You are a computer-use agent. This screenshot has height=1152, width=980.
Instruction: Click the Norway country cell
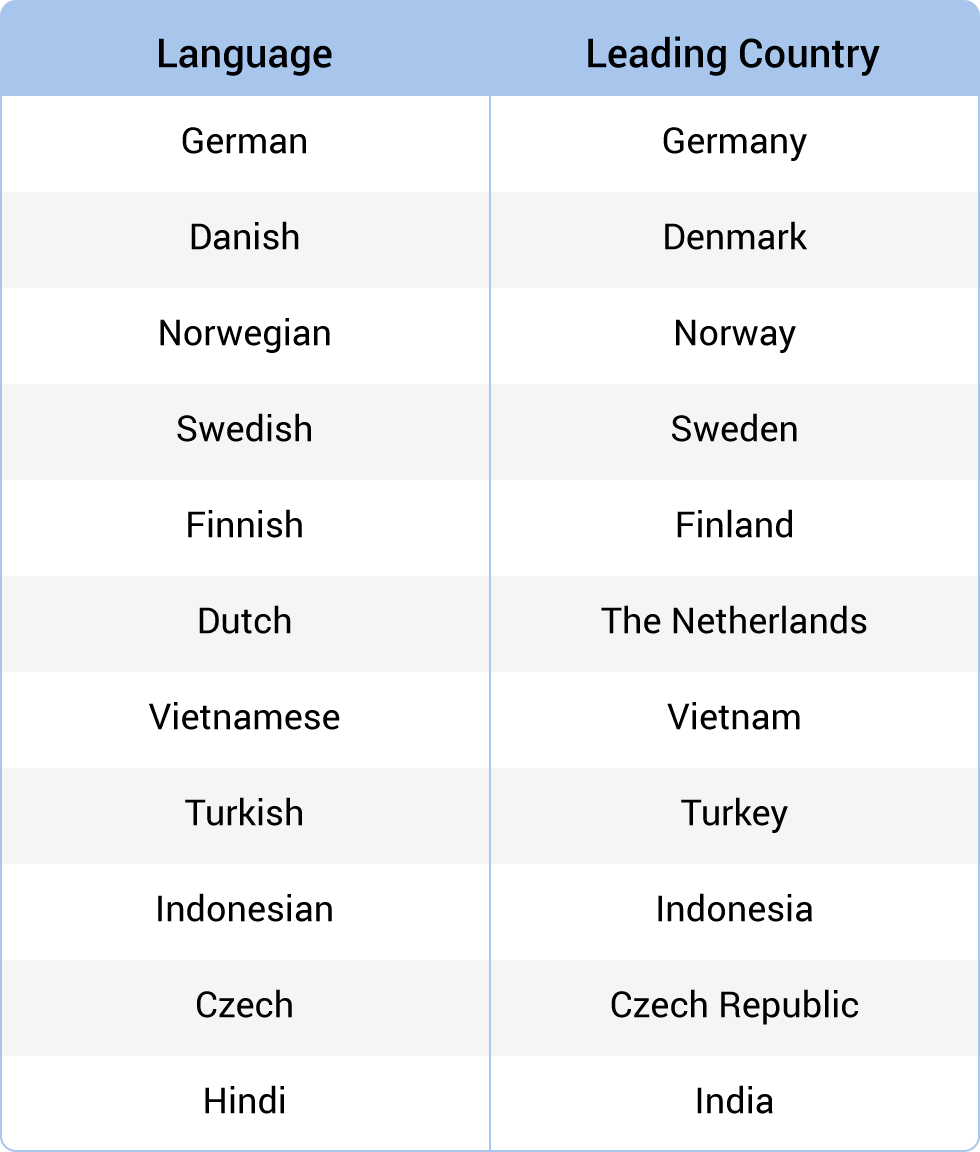[734, 333]
